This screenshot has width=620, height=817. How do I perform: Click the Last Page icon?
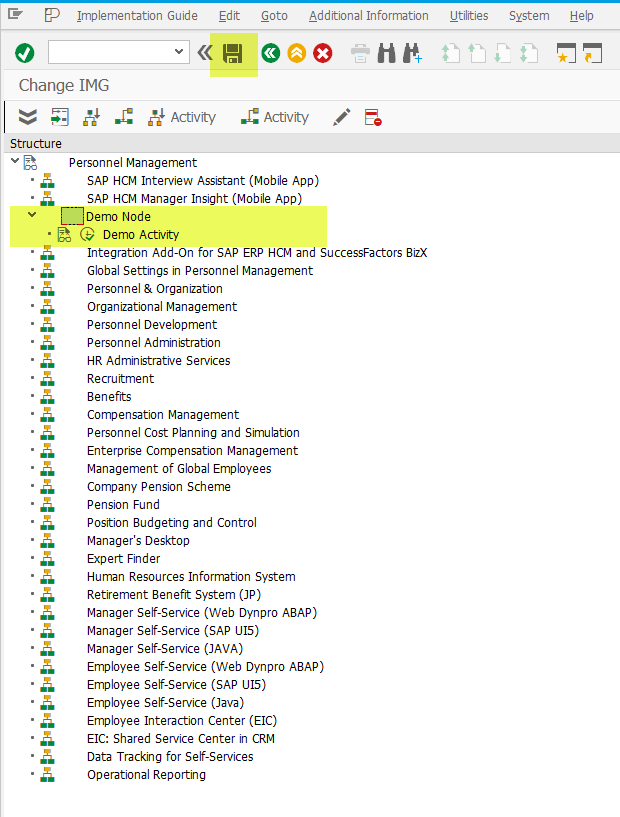(x=529, y=53)
